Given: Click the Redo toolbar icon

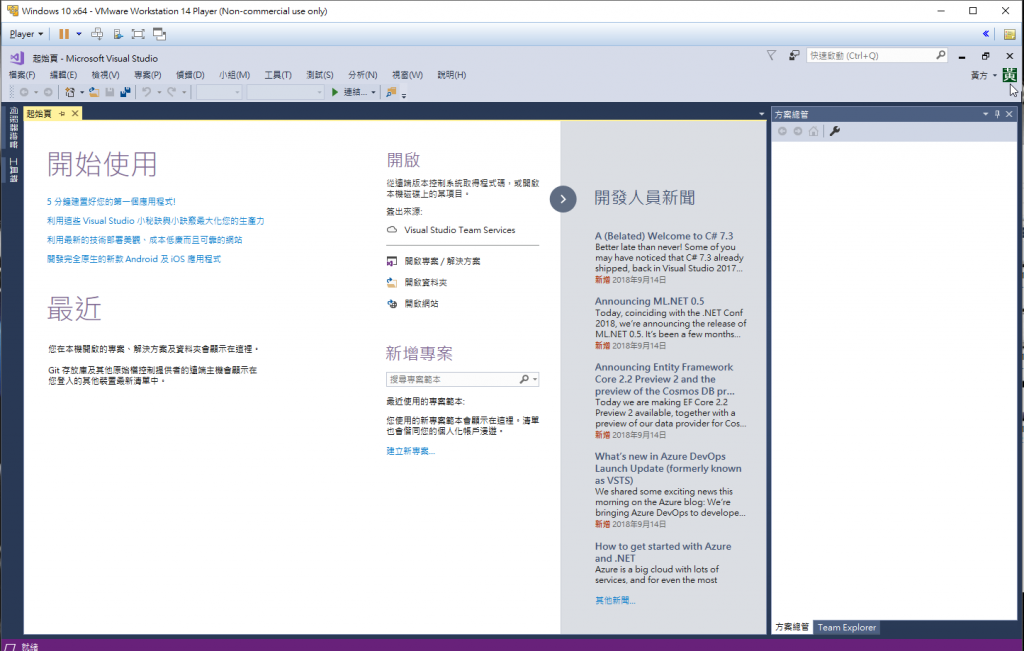Looking at the screenshot, I should click(x=172, y=92).
